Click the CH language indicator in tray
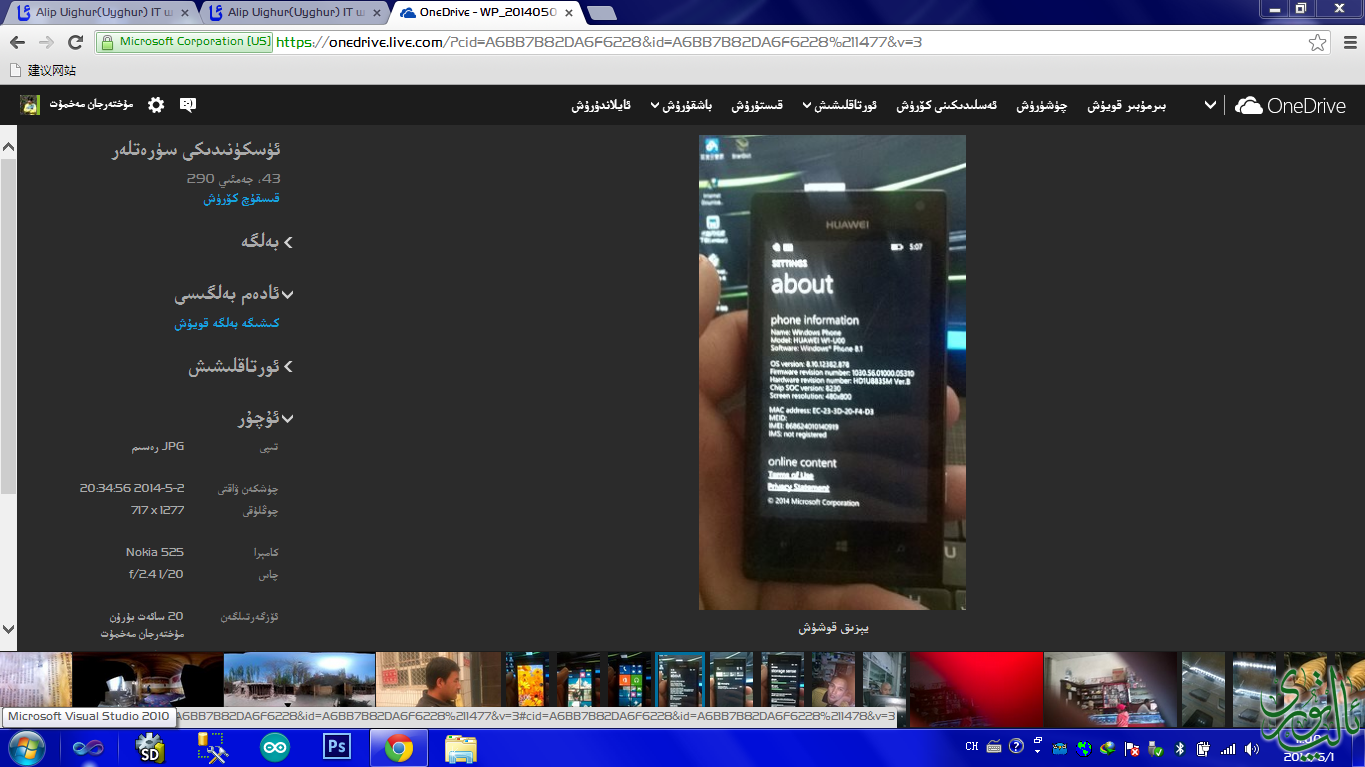 [972, 747]
